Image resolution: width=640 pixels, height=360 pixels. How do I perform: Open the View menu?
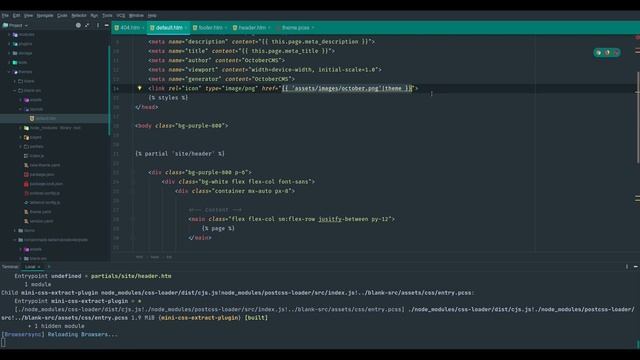click(28, 16)
